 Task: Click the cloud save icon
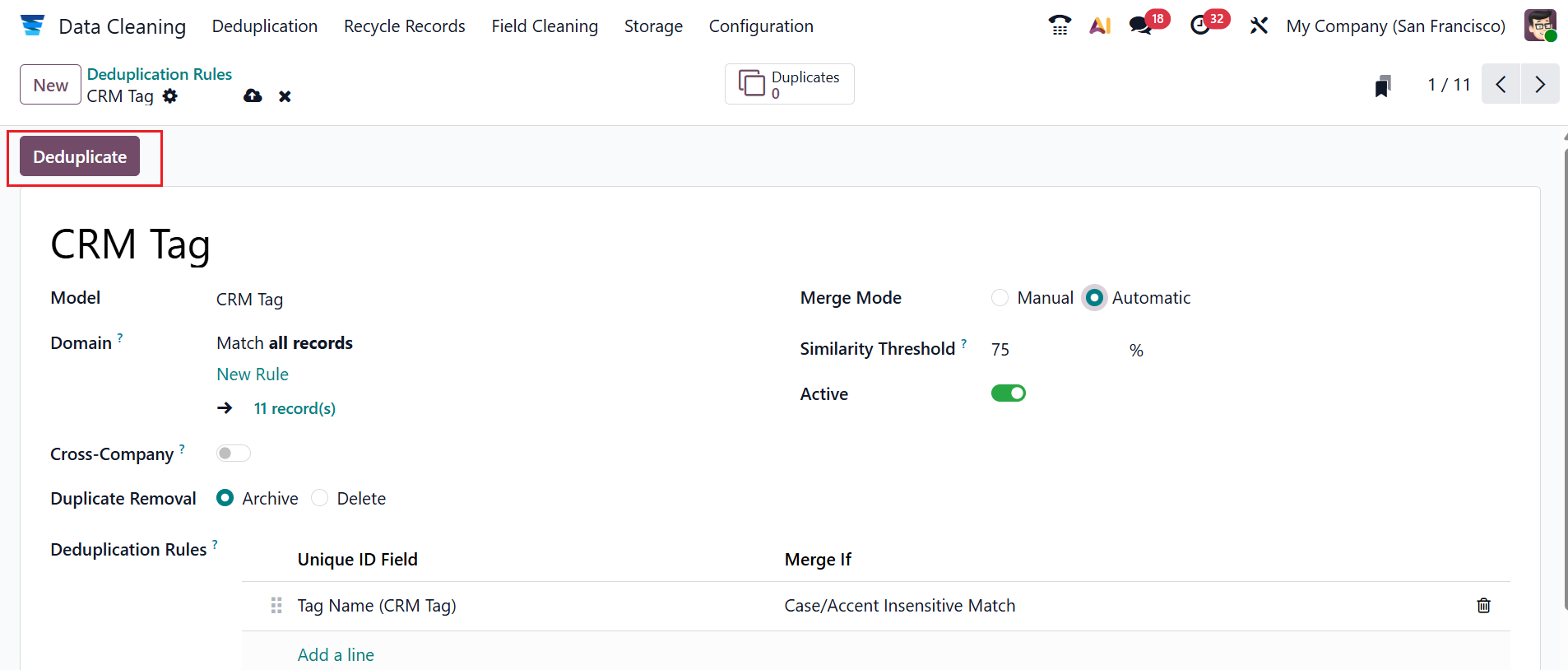(253, 96)
